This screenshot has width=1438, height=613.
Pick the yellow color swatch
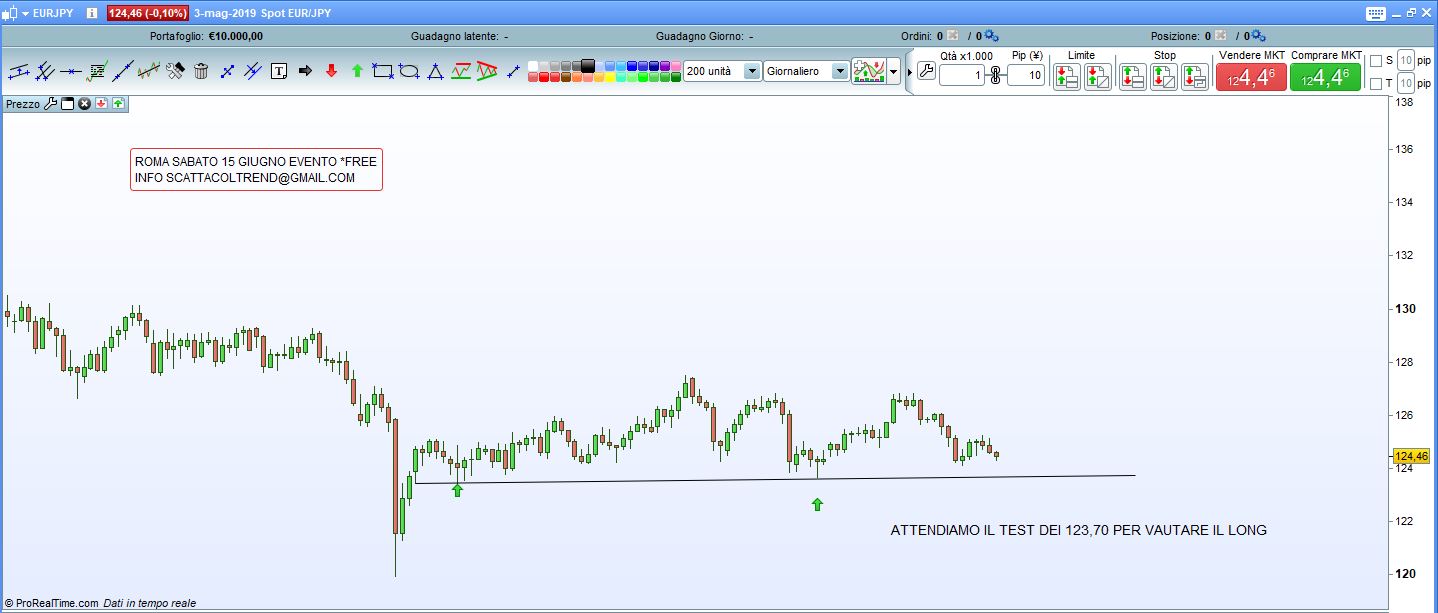[608, 77]
